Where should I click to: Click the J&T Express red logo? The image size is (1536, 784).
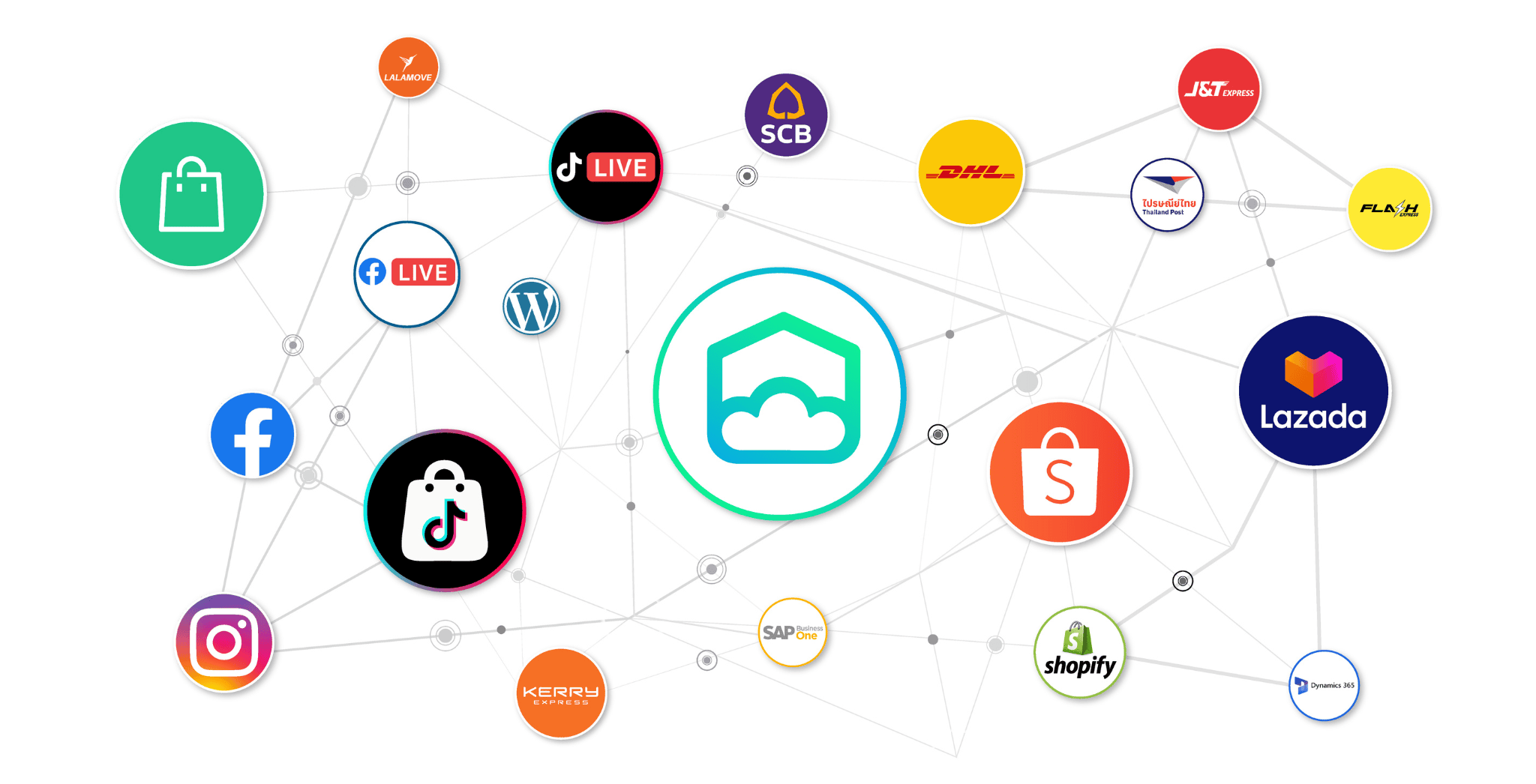point(1219,89)
